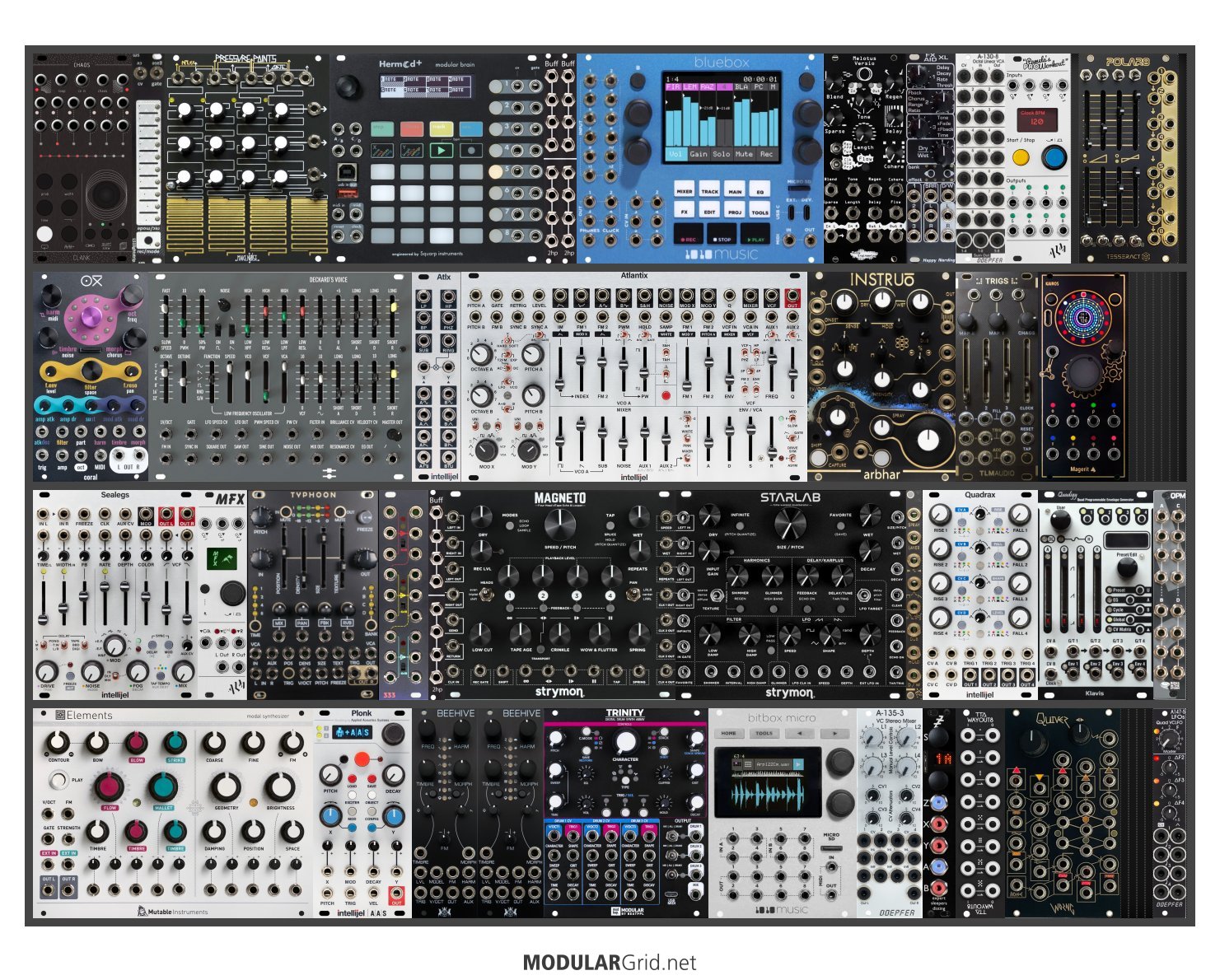Screen dimensions: 1220x980
Task: Turn the pink metallic knob on OXI Coral
Action: pos(91,317)
